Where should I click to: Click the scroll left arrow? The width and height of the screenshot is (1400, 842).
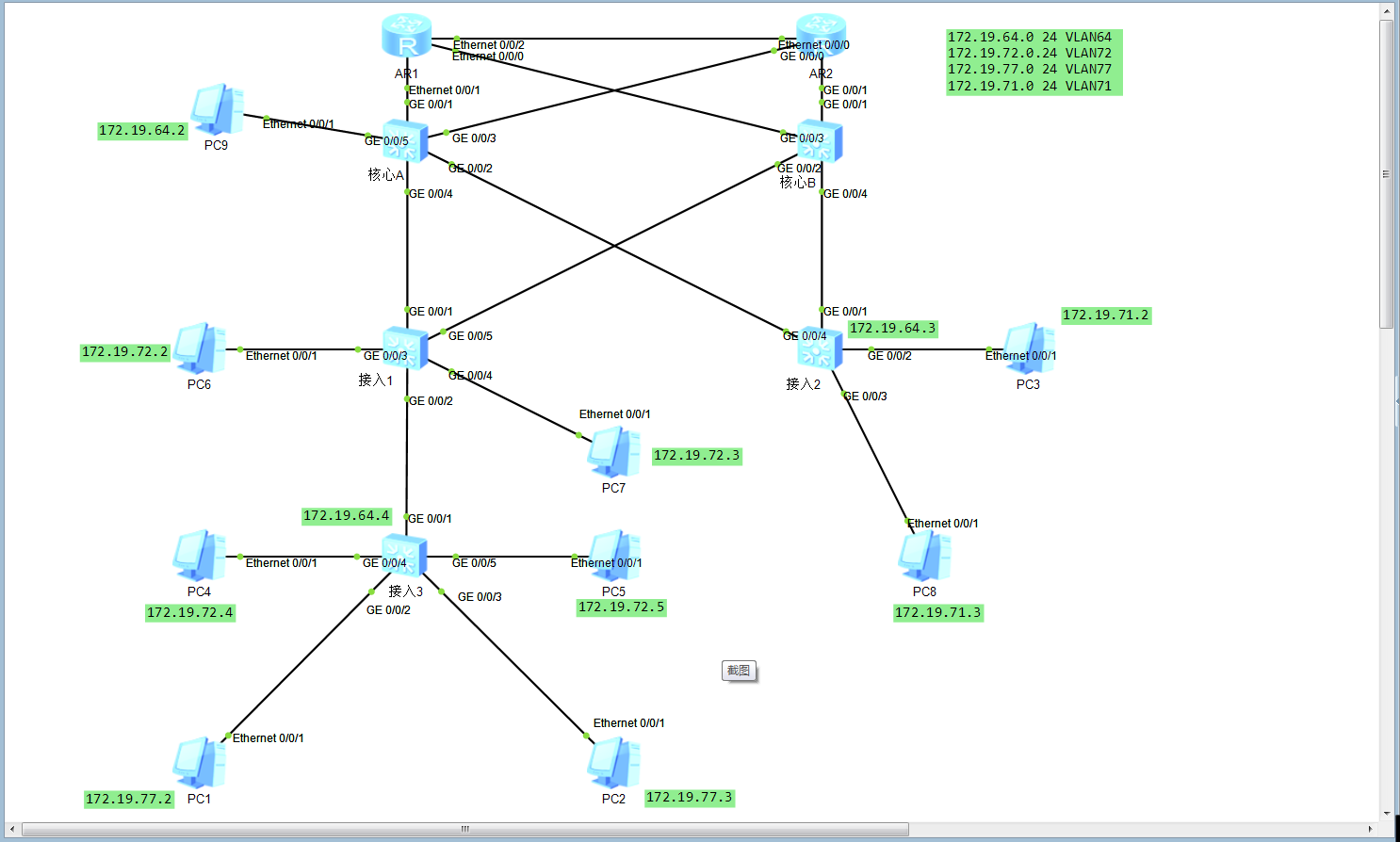coord(12,830)
